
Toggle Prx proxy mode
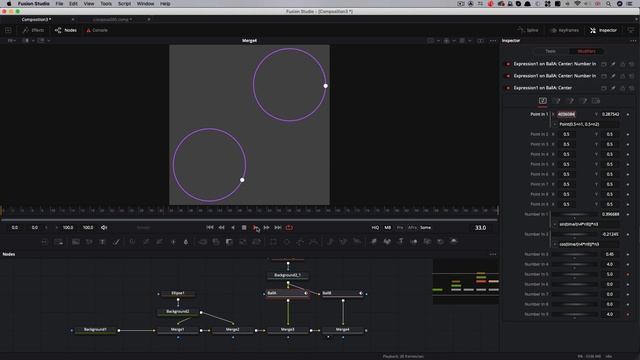pyautogui.click(x=400, y=227)
